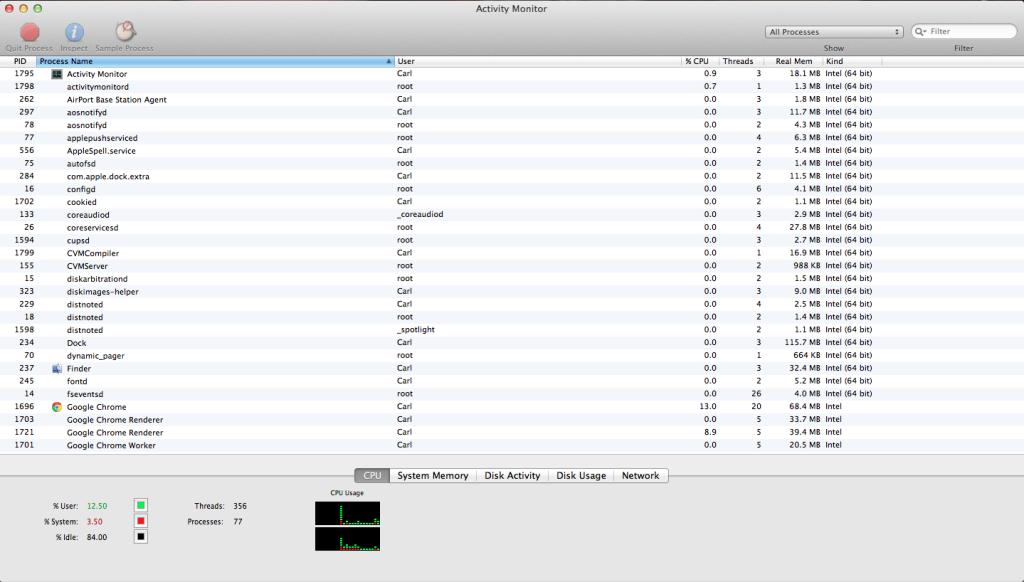
Task: Click the 84.00 % Idle value
Action: click(97, 538)
